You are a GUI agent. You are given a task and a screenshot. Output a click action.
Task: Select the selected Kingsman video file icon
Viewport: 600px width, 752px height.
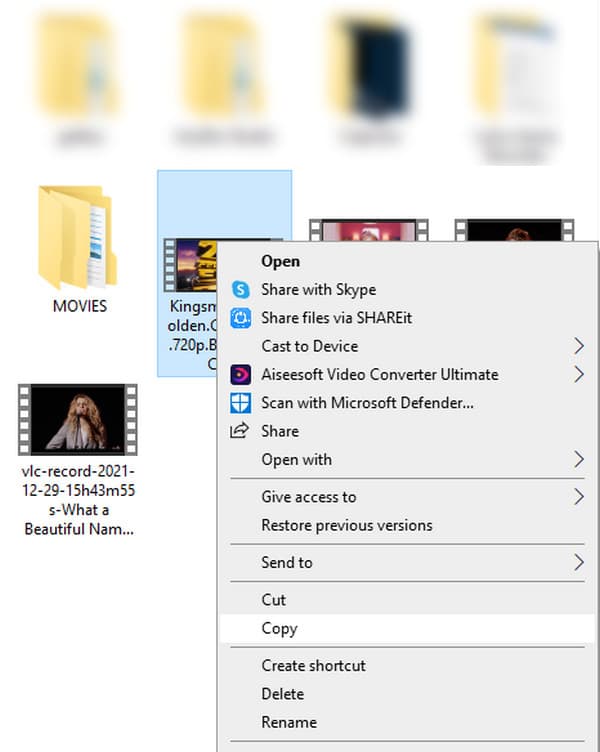[x=188, y=265]
